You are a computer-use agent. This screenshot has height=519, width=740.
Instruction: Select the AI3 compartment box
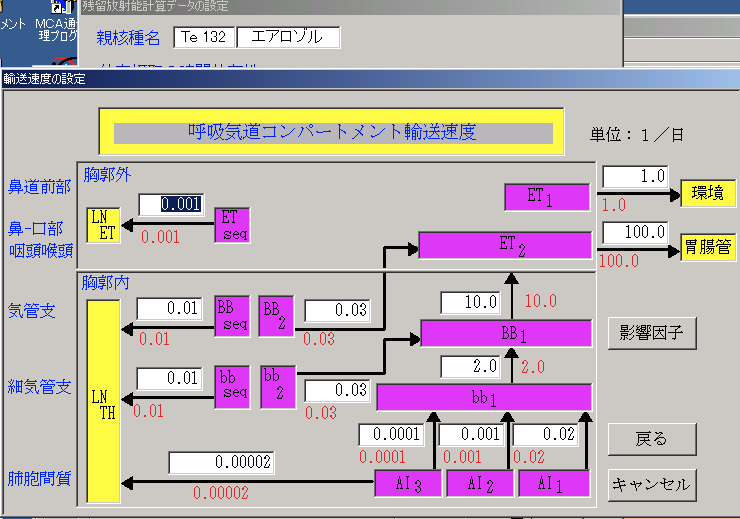coord(406,483)
